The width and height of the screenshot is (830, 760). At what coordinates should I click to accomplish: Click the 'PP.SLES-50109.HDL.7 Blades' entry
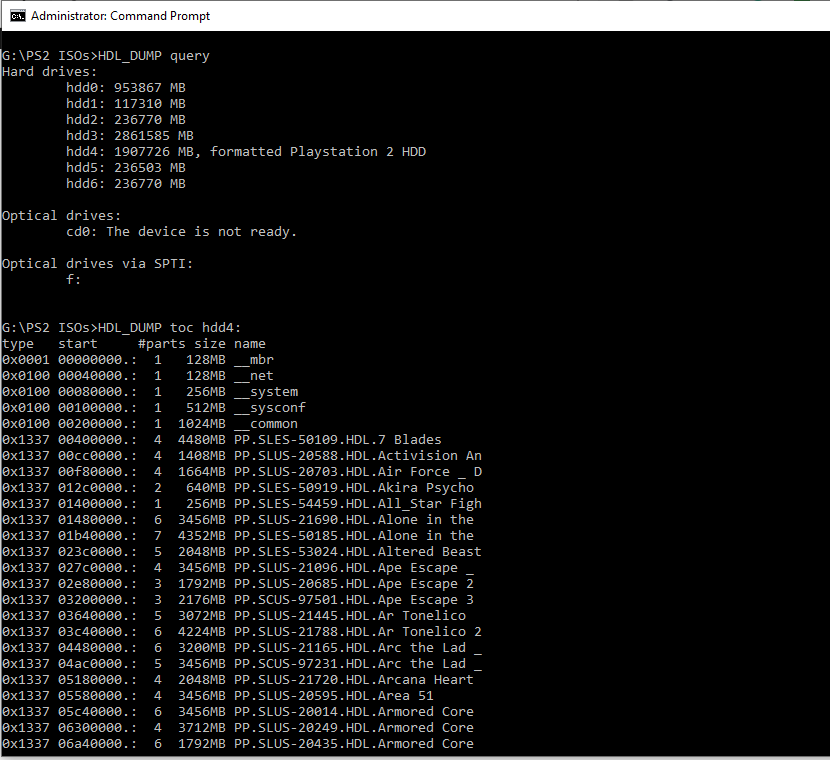pyautogui.click(x=338, y=440)
